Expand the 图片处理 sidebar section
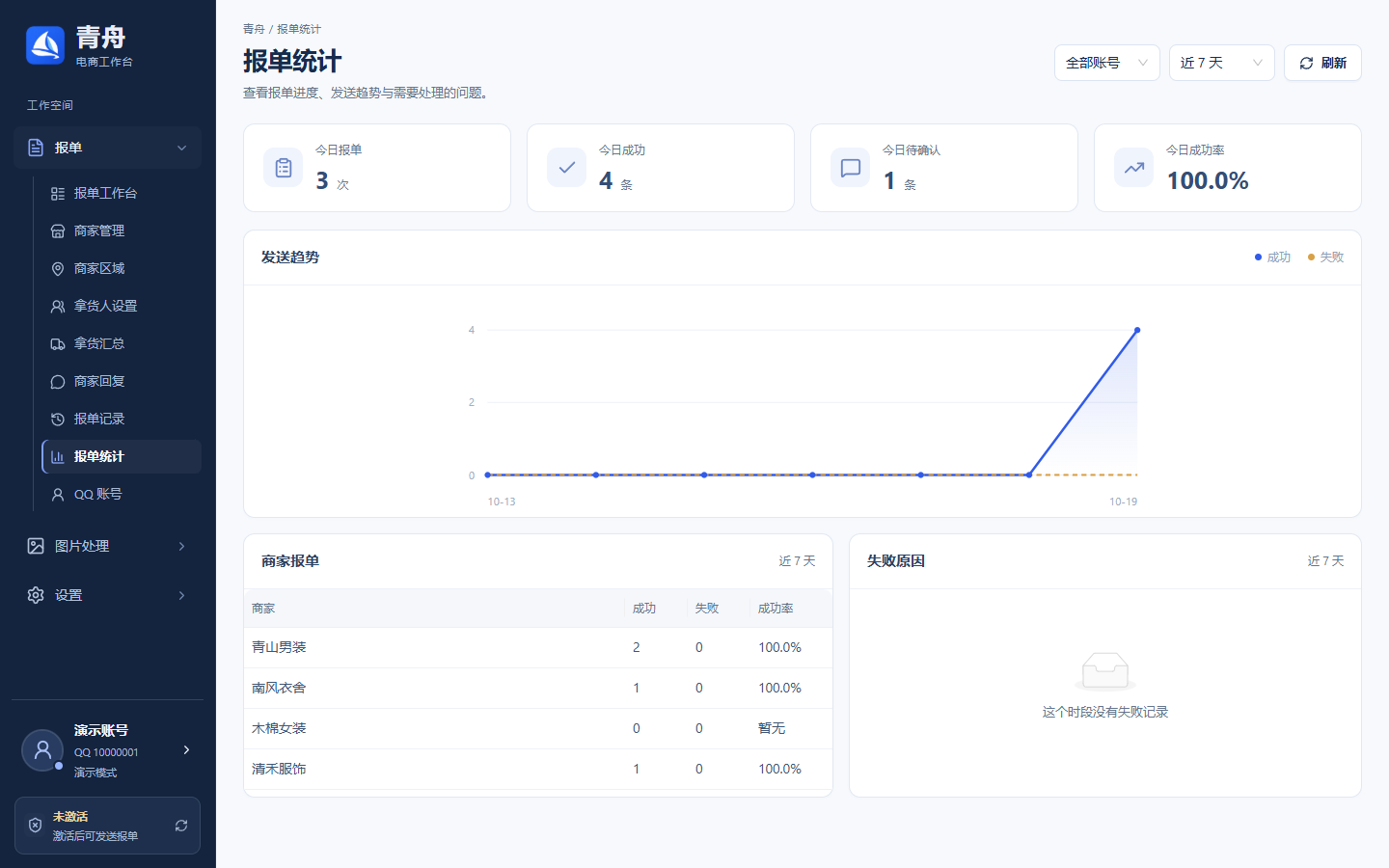The height and width of the screenshot is (868, 1389). click(107, 546)
